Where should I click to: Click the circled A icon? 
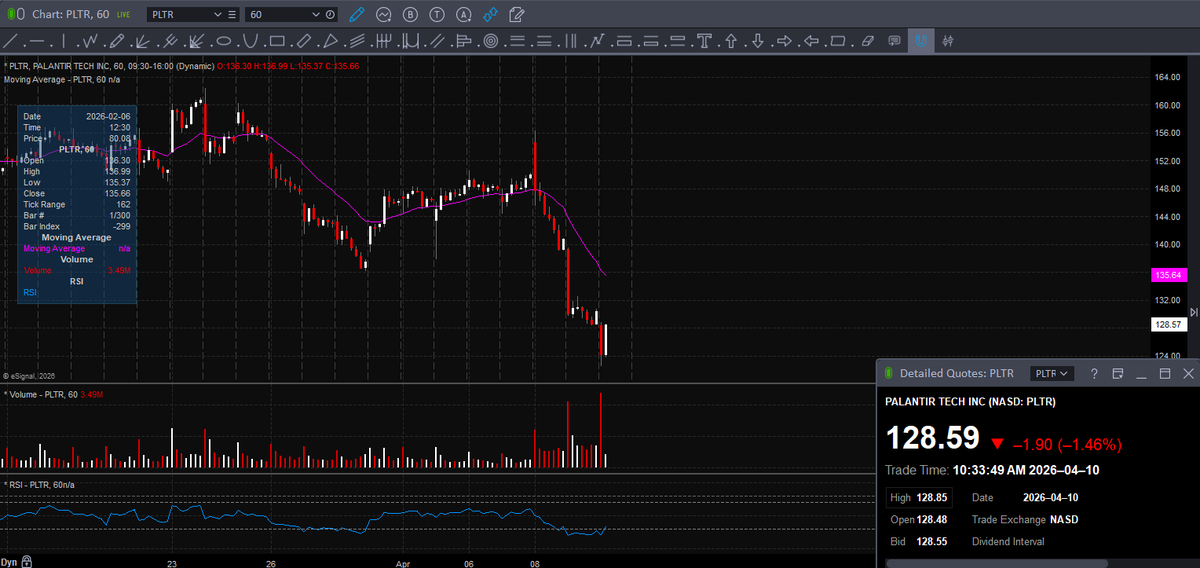[464, 15]
